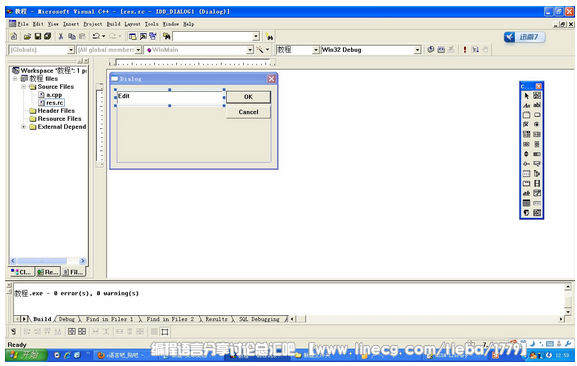Pick the List Box control tool

pos(537,134)
